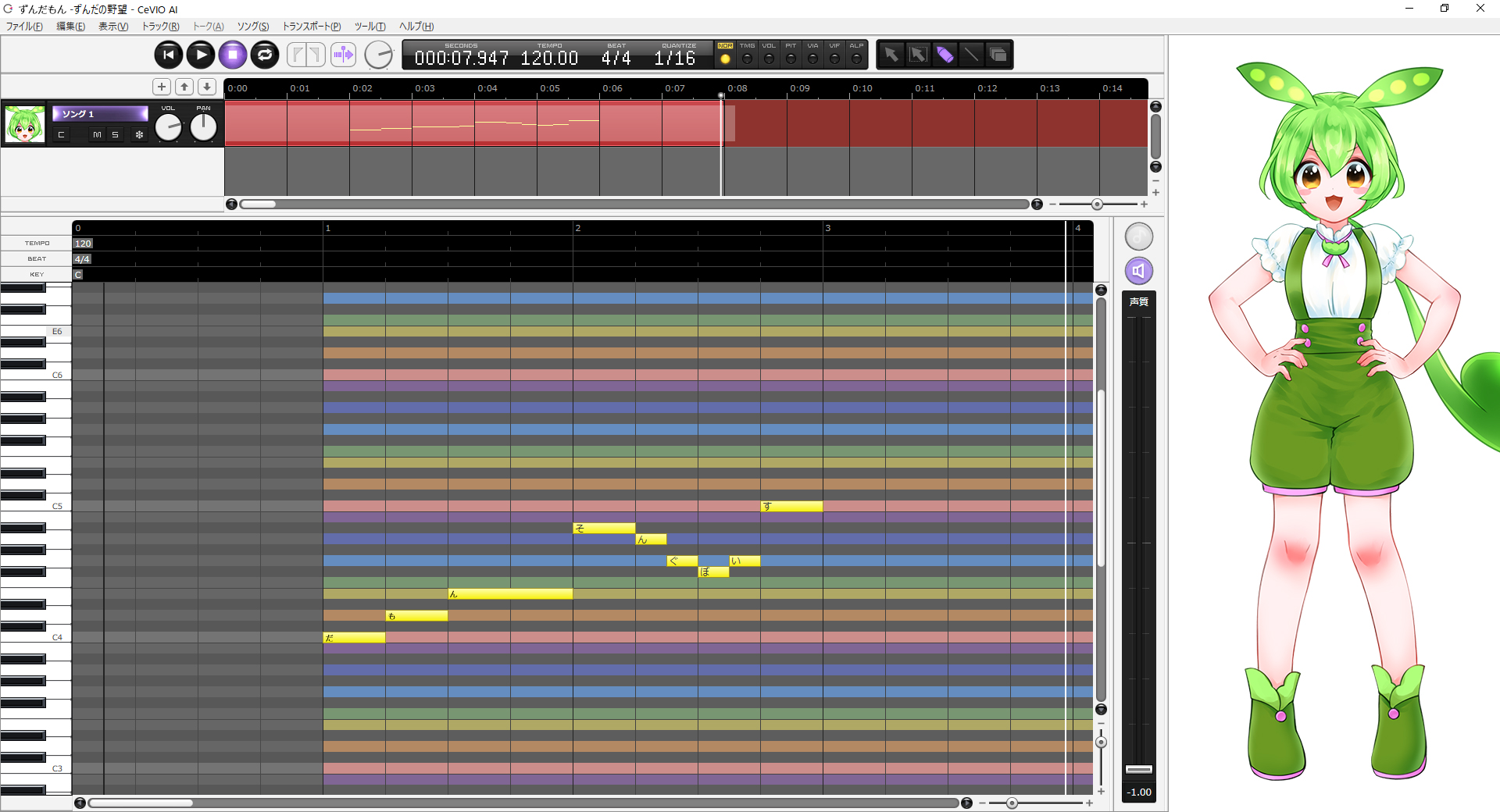Click the C button on ソング 1 track
Screen dimensions: 1500x812
(61, 135)
